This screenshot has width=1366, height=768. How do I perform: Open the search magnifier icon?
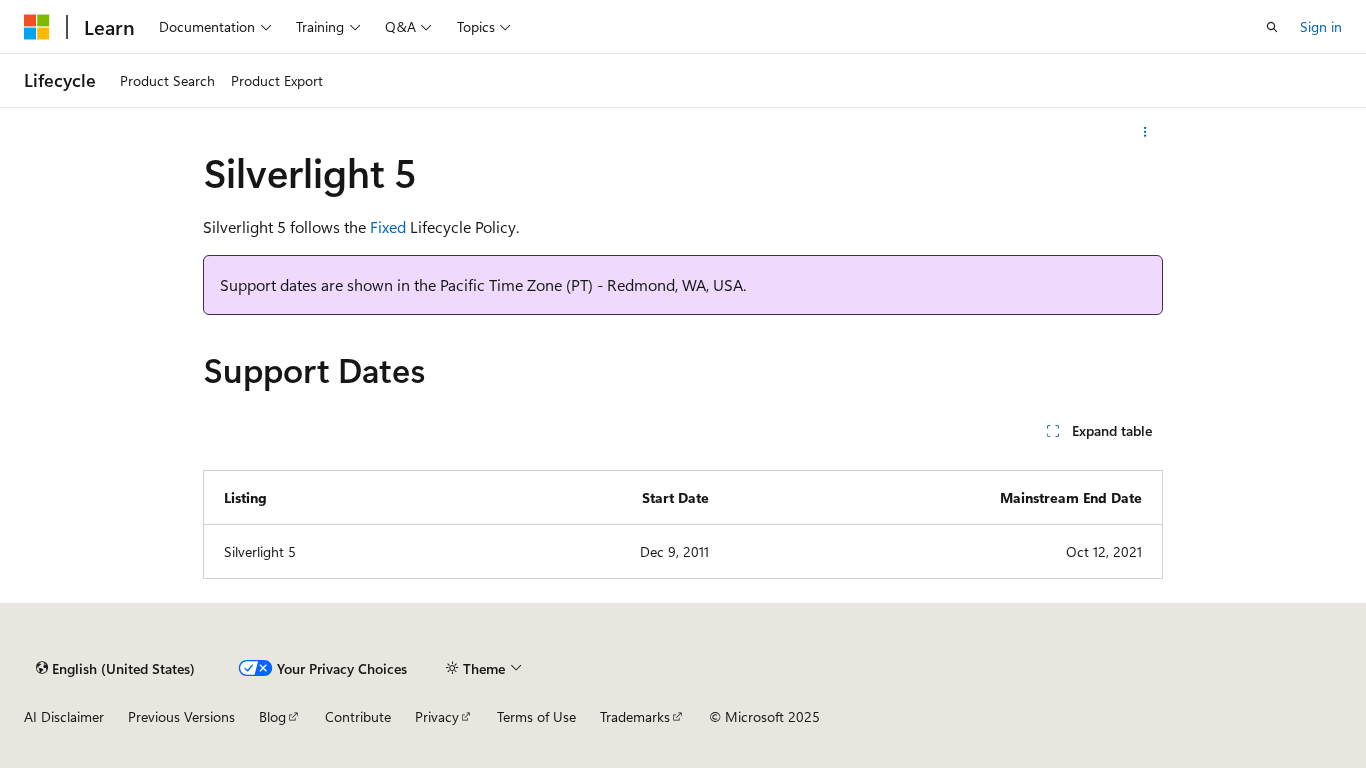click(1272, 27)
